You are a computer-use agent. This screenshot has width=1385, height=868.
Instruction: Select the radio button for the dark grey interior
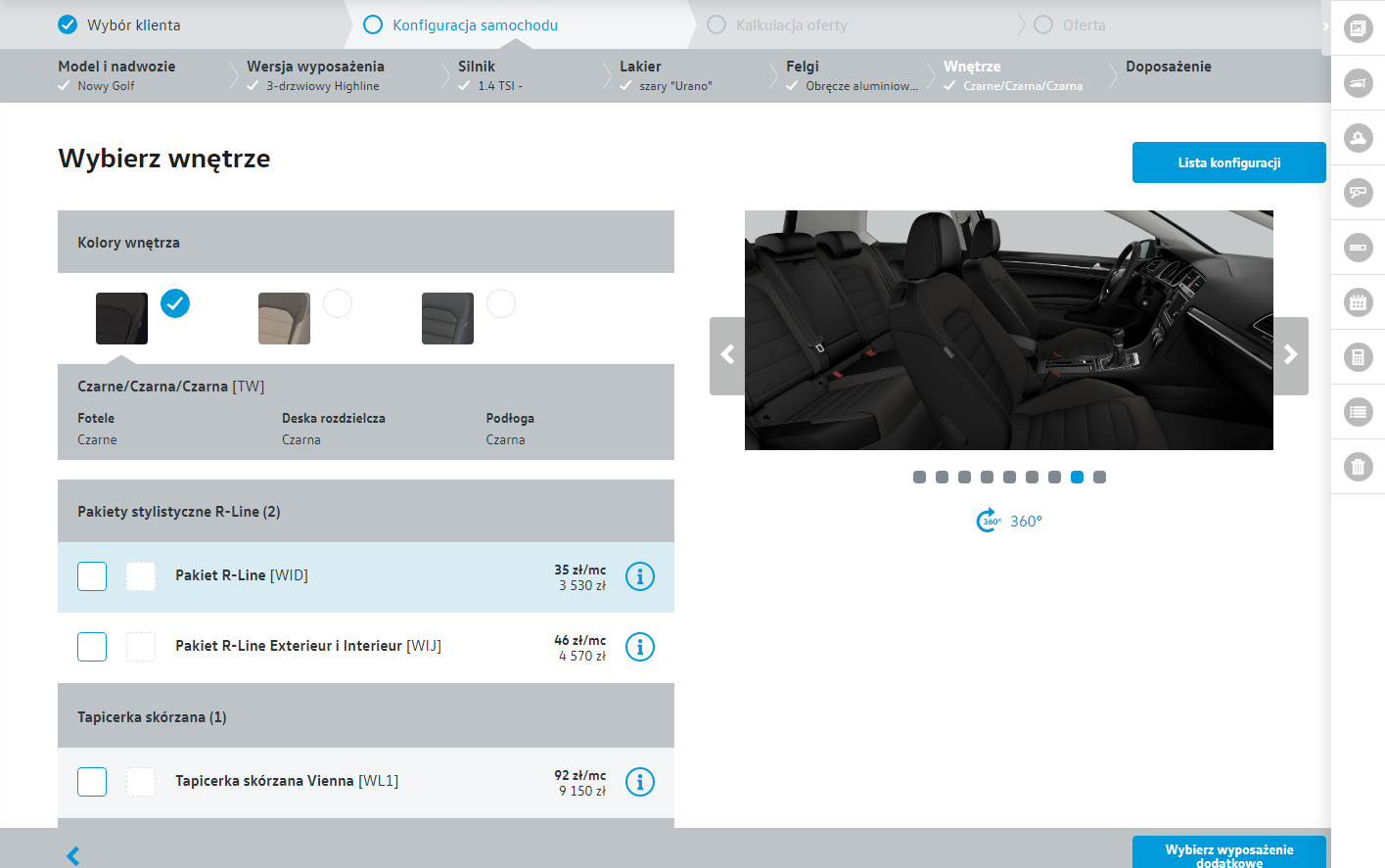pyautogui.click(x=501, y=303)
